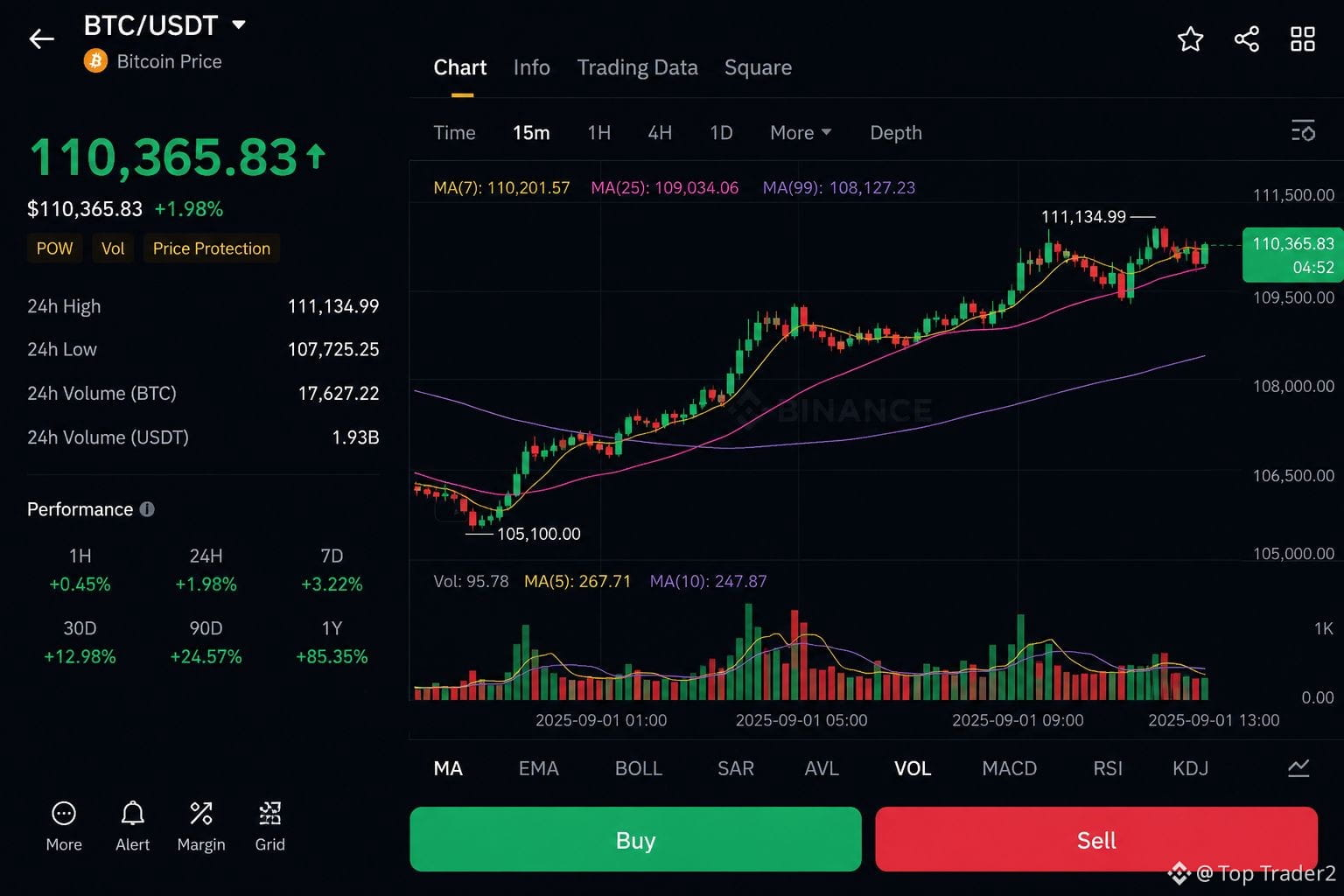Open the share icon
This screenshot has width=1344, height=896.
coord(1246,39)
